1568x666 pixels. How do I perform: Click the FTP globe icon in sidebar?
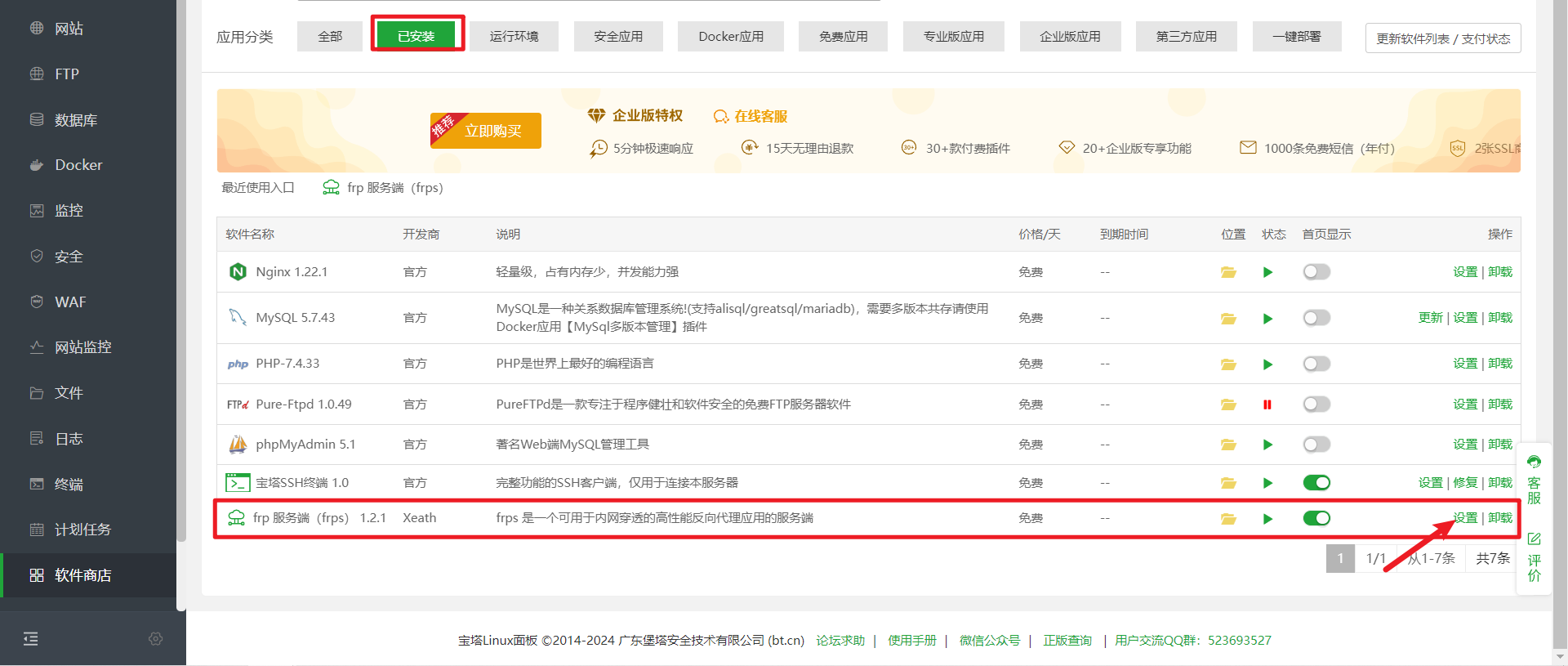(x=37, y=74)
